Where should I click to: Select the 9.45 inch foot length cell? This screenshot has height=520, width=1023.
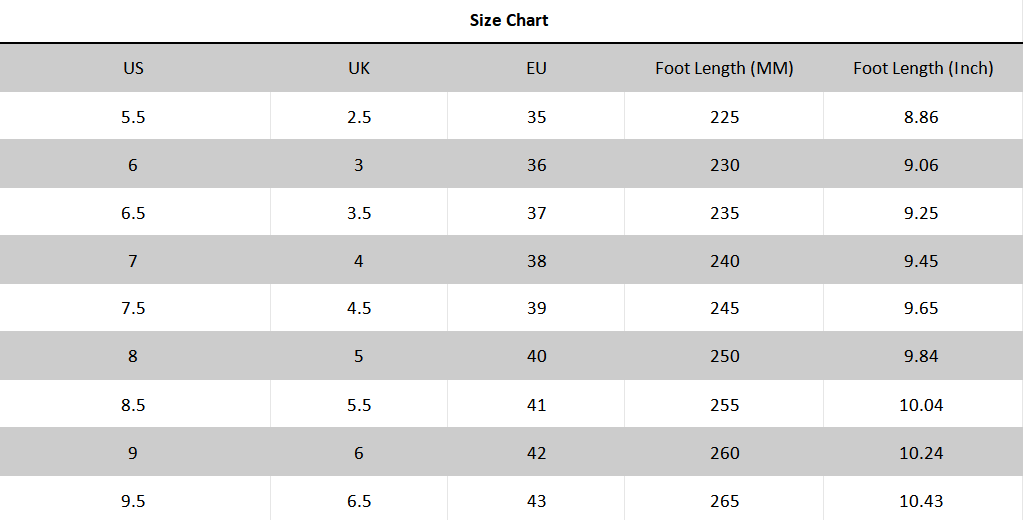pyautogui.click(x=921, y=261)
